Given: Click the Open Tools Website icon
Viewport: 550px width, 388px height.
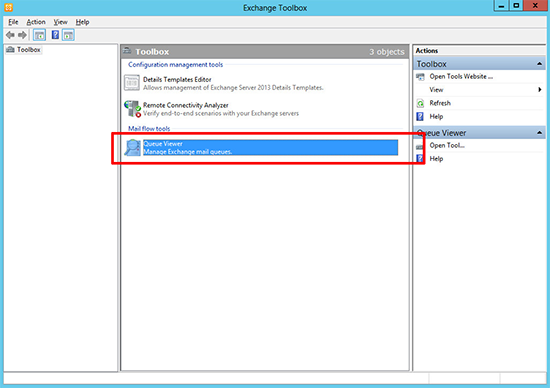Looking at the screenshot, I should point(420,77).
